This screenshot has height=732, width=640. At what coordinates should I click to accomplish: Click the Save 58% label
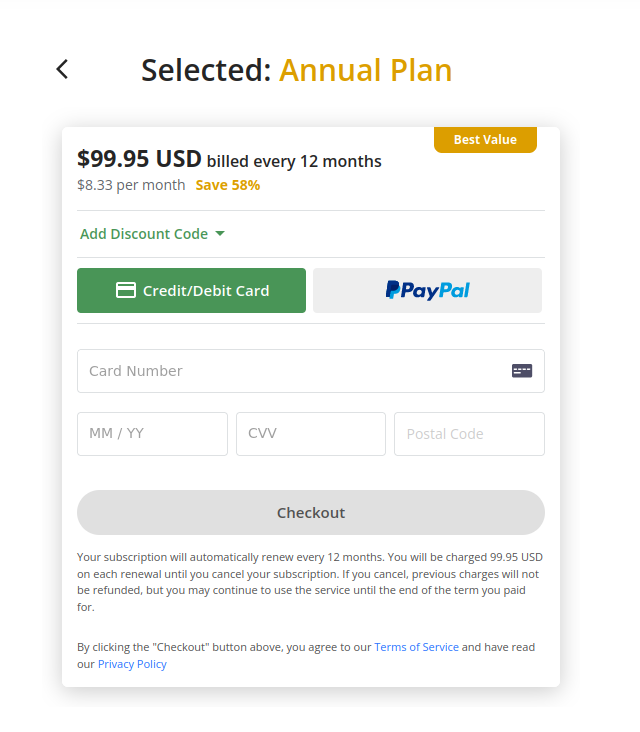[228, 185]
